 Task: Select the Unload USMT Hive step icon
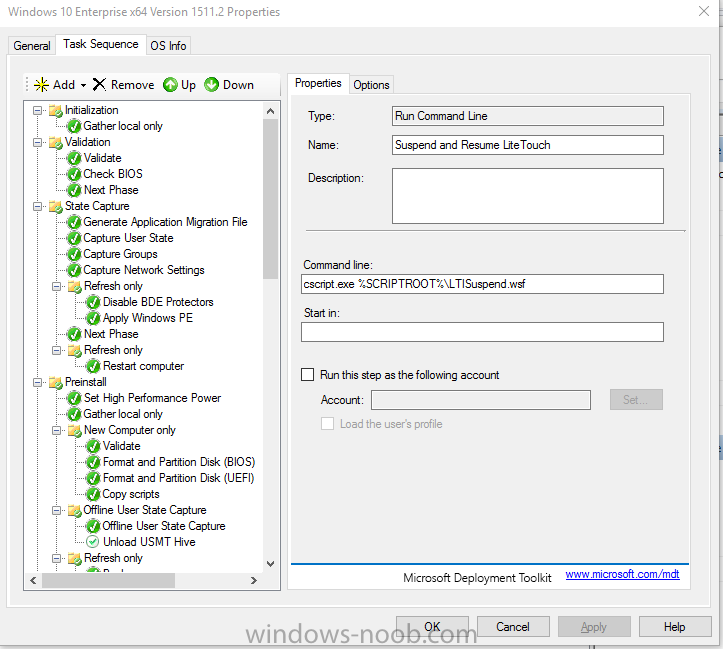pyautogui.click(x=93, y=542)
